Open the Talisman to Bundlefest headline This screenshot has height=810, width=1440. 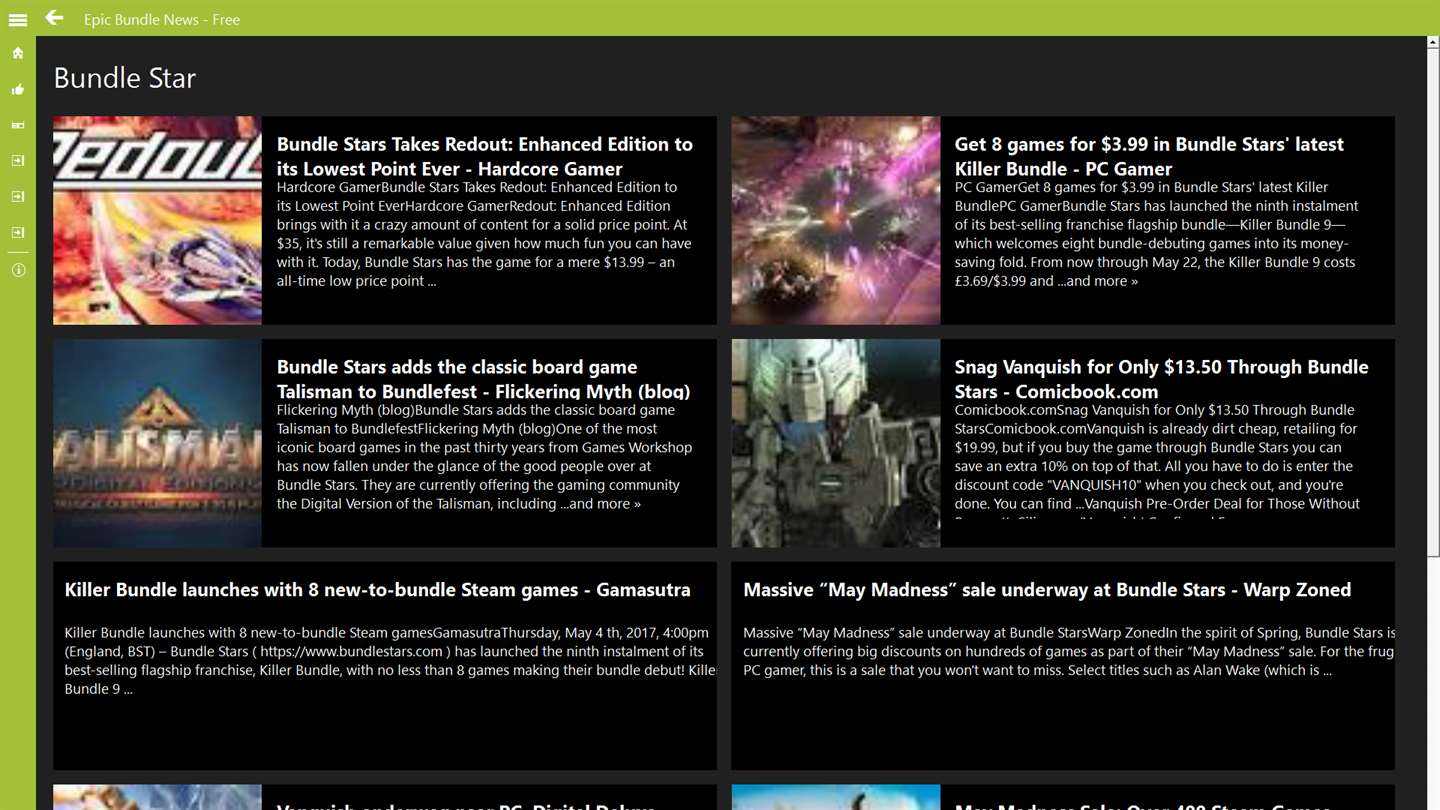(x=483, y=379)
